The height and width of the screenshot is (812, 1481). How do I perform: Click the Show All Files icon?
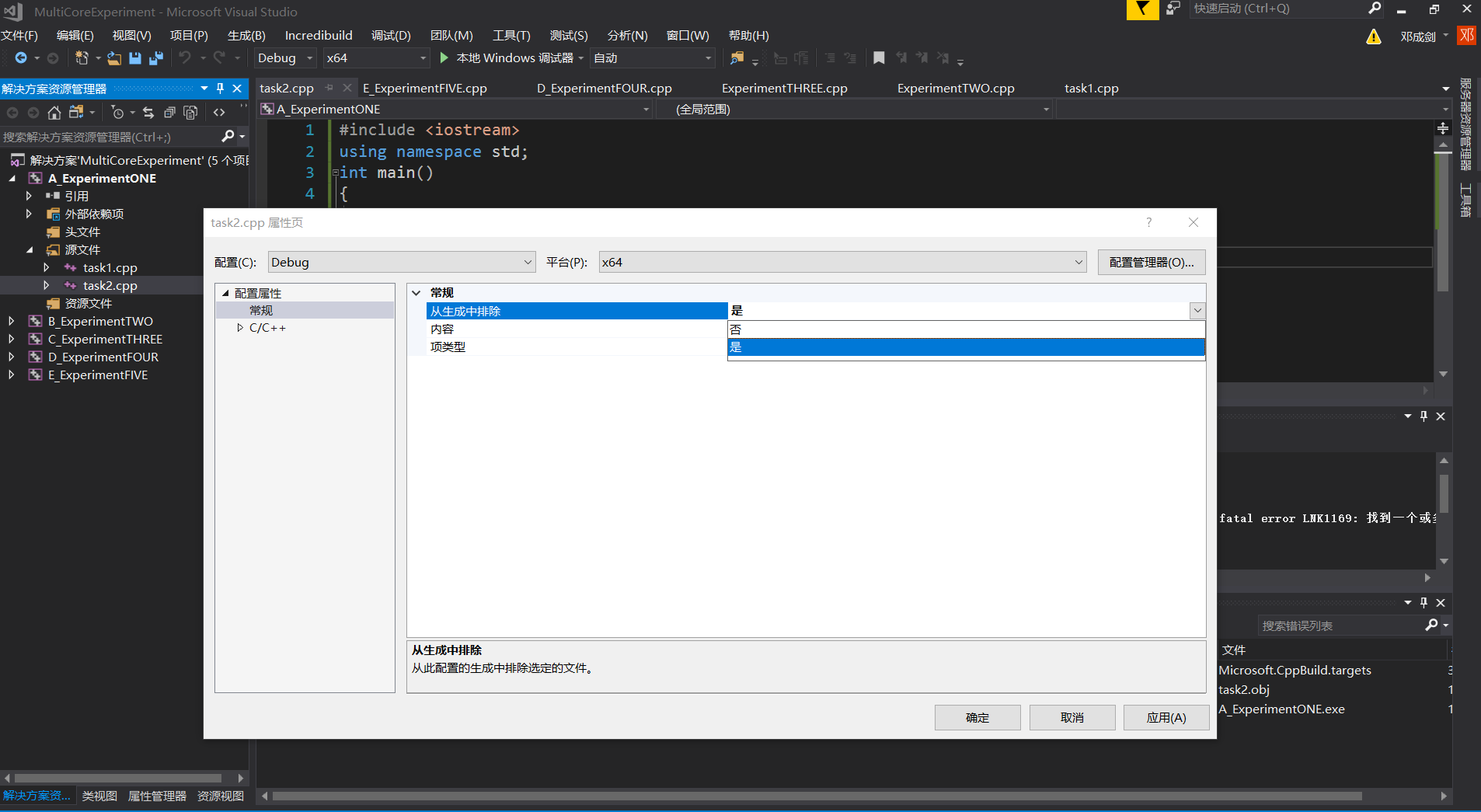190,113
